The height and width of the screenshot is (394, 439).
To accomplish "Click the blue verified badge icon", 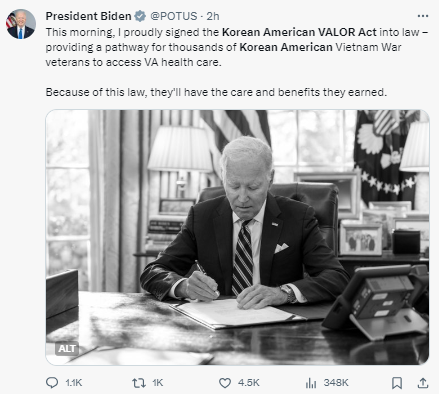I will coord(140,16).
